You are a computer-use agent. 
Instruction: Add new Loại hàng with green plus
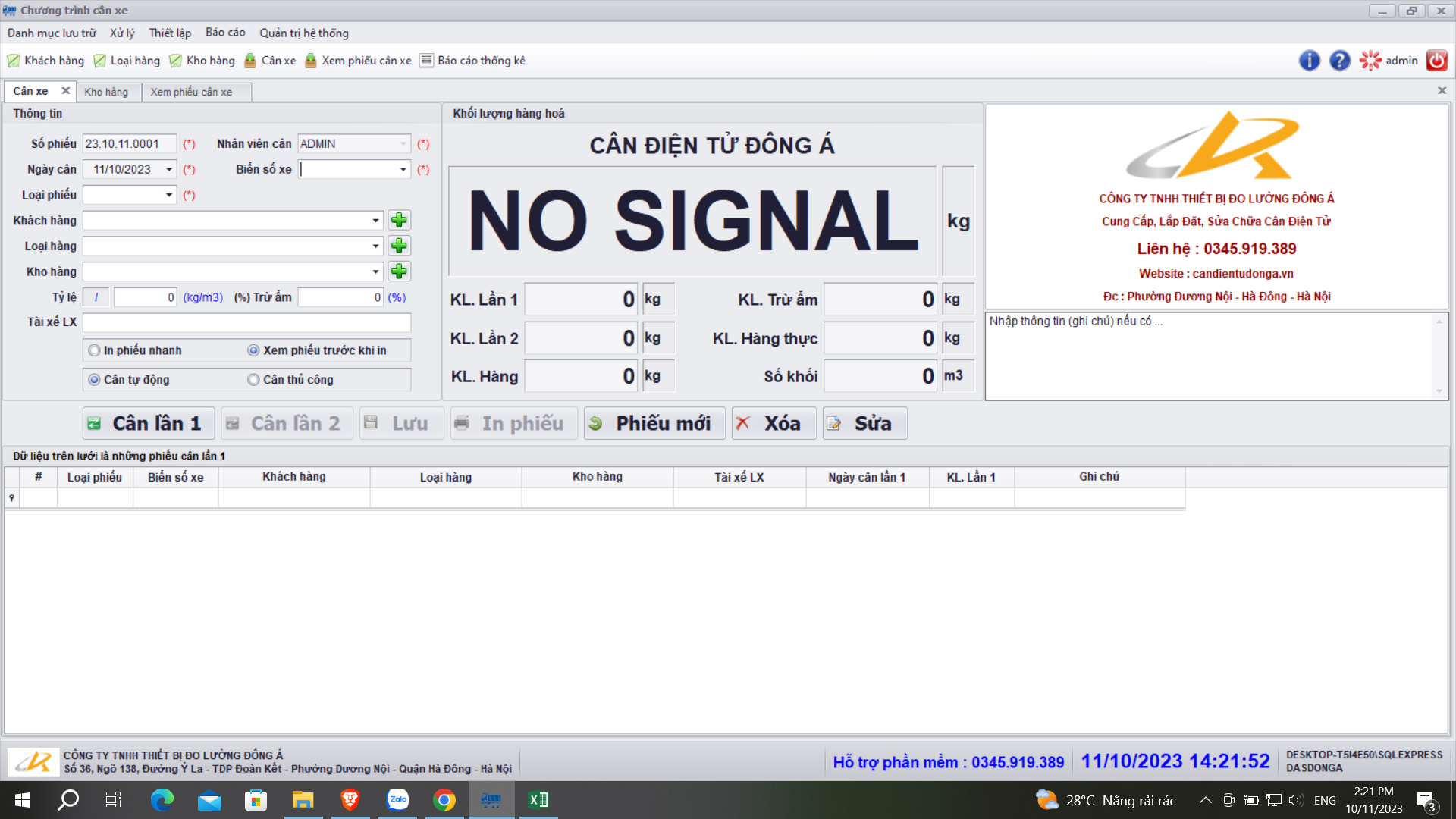click(399, 246)
